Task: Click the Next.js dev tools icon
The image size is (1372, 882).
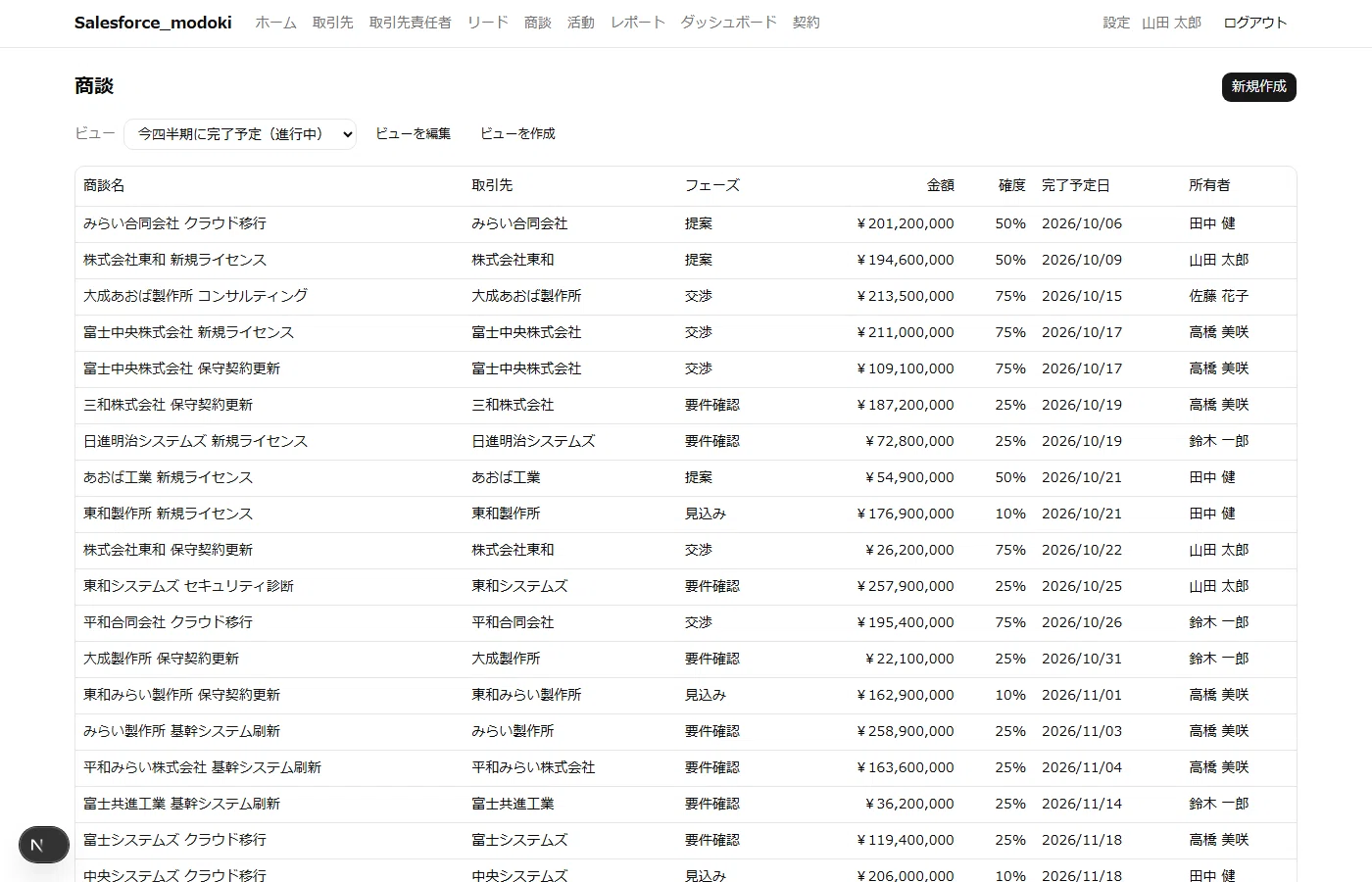Action: 43,845
